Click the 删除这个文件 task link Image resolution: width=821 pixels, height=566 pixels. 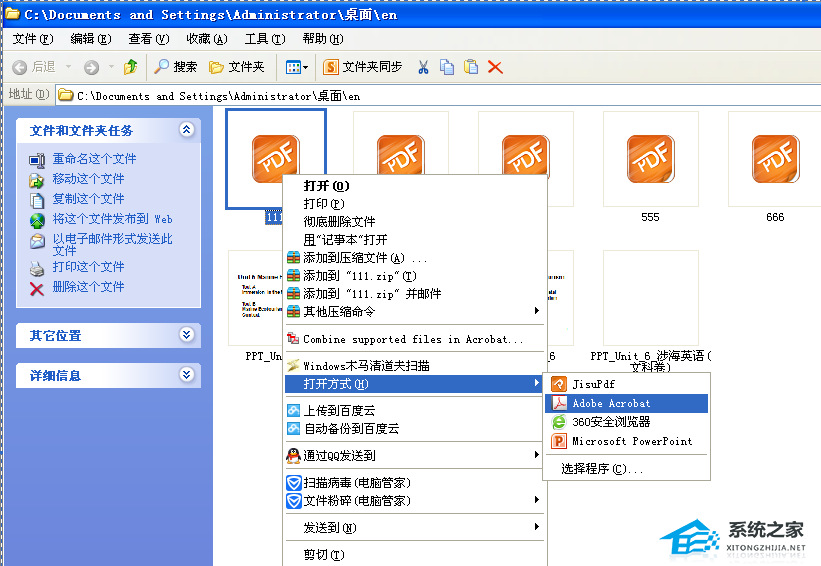(x=88, y=287)
